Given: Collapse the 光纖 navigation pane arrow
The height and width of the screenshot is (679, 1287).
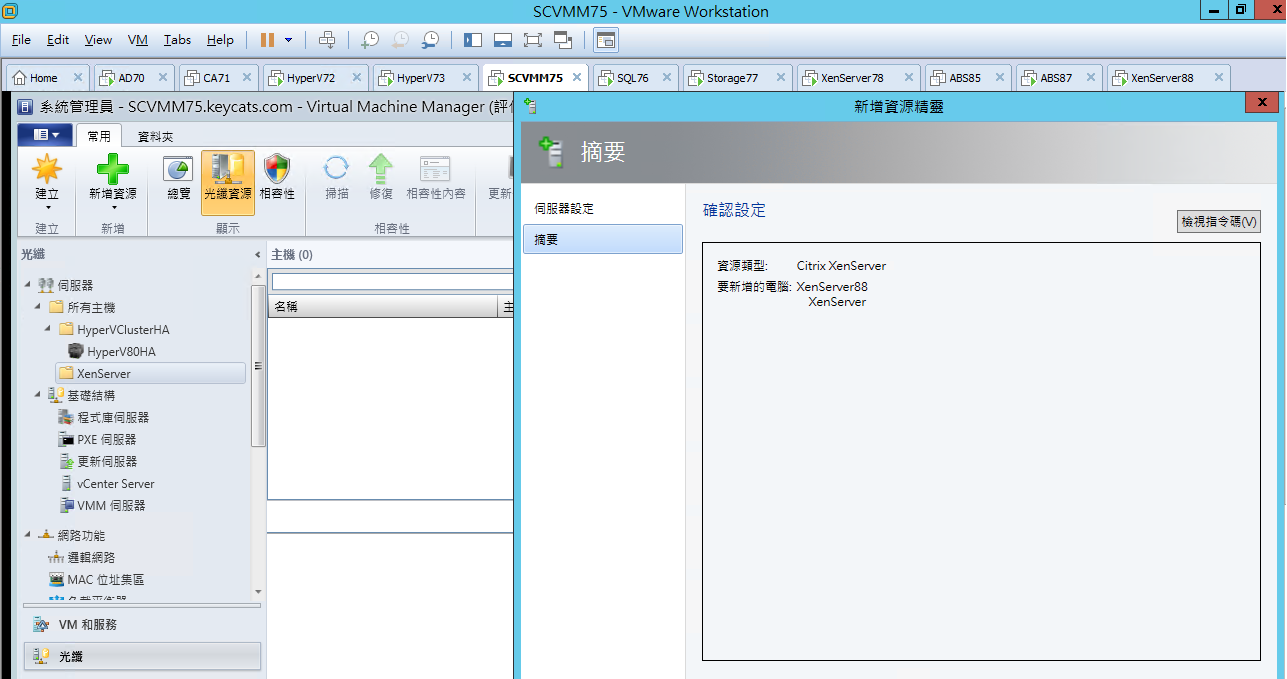Looking at the screenshot, I should pyautogui.click(x=258, y=255).
